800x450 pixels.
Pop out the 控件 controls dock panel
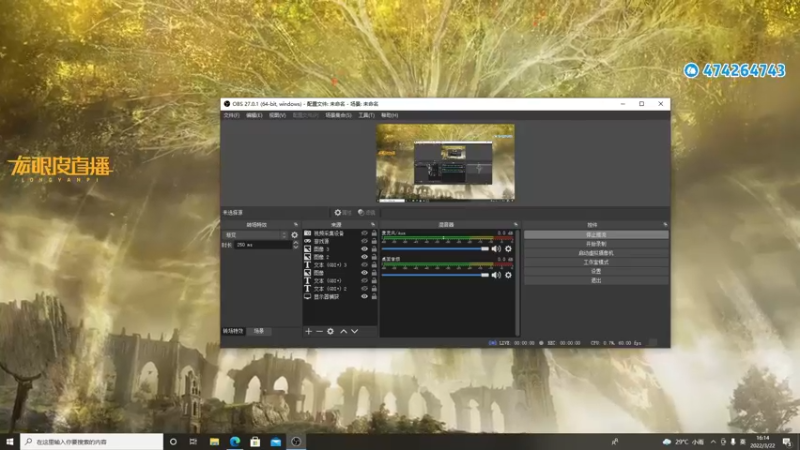click(x=665, y=224)
